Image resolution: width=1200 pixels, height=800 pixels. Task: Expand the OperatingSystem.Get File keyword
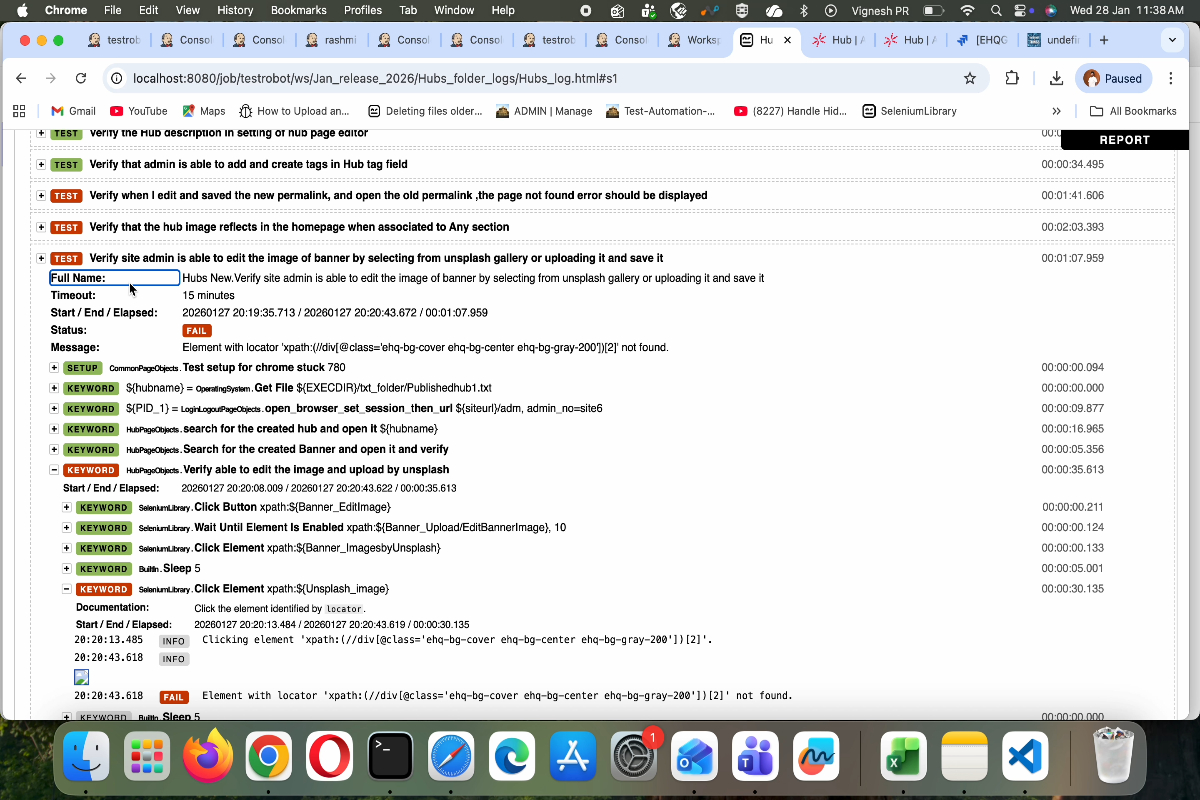[55, 388]
